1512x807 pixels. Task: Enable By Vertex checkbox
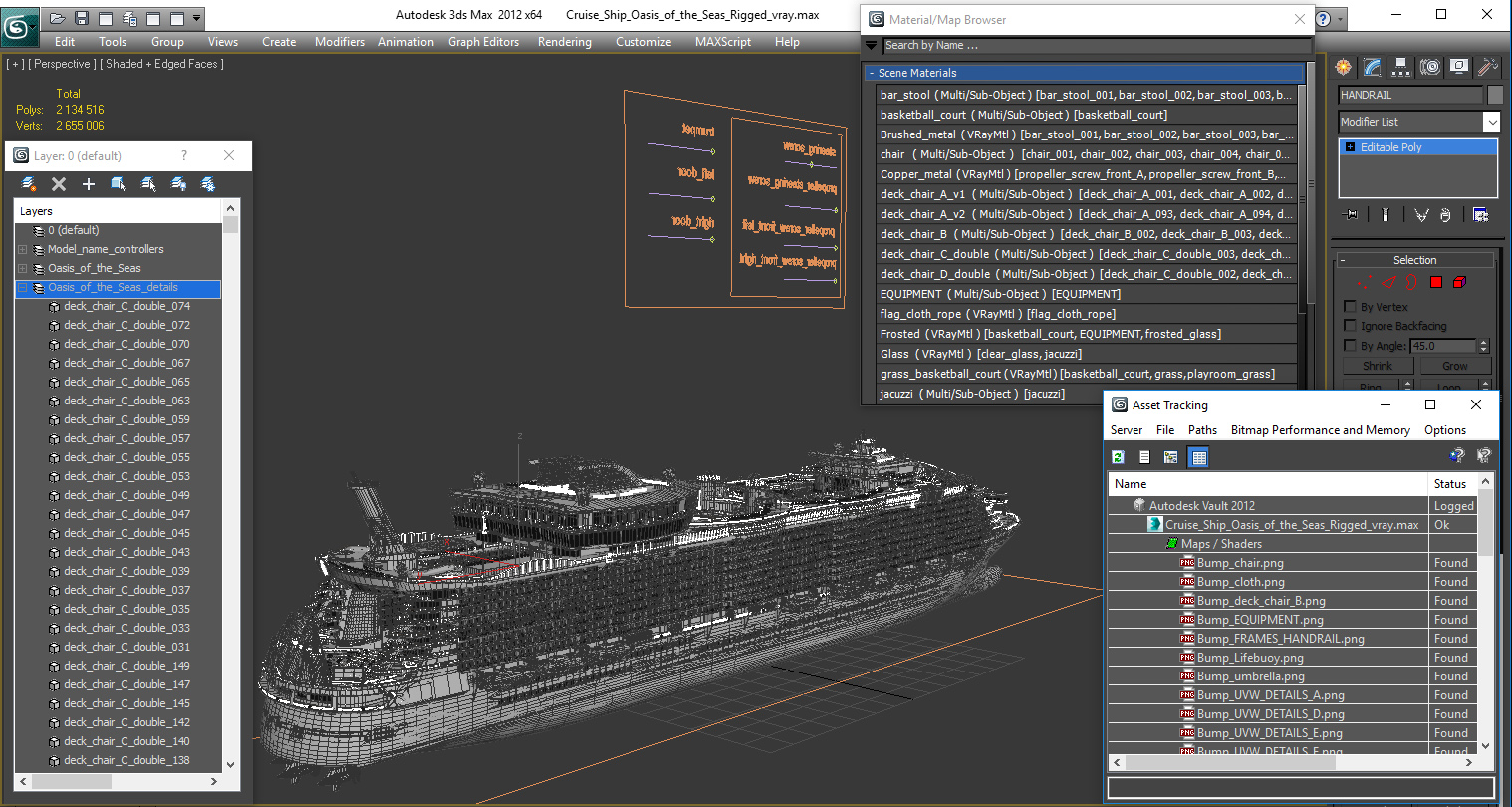click(1351, 307)
